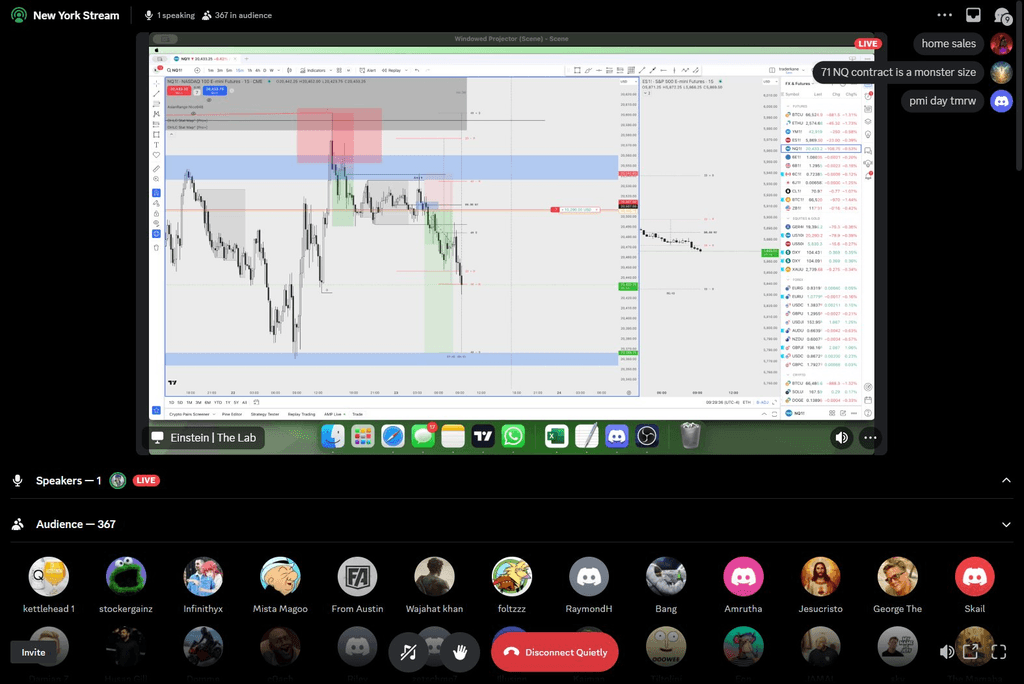Screen dimensions: 1024x684
Task: Click the pop-out stream icon near fullscreen
Action: 971,651
